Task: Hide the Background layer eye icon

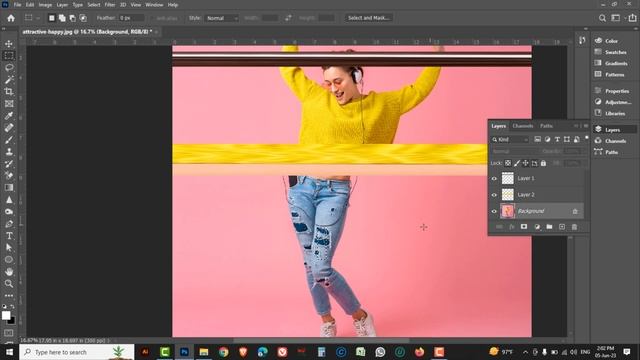Action: (494, 211)
